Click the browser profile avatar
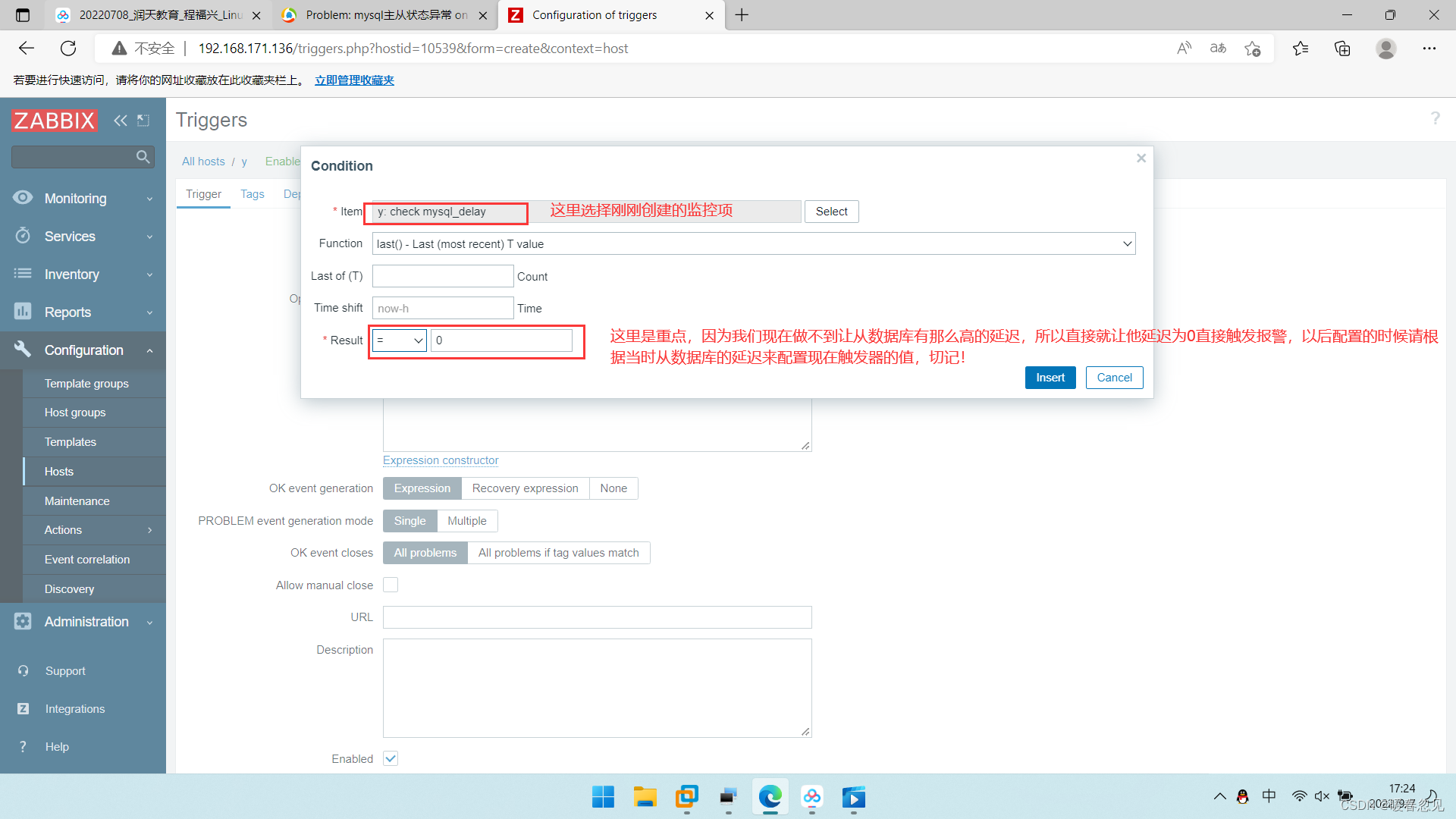This screenshot has height=819, width=1456. pyautogui.click(x=1386, y=49)
